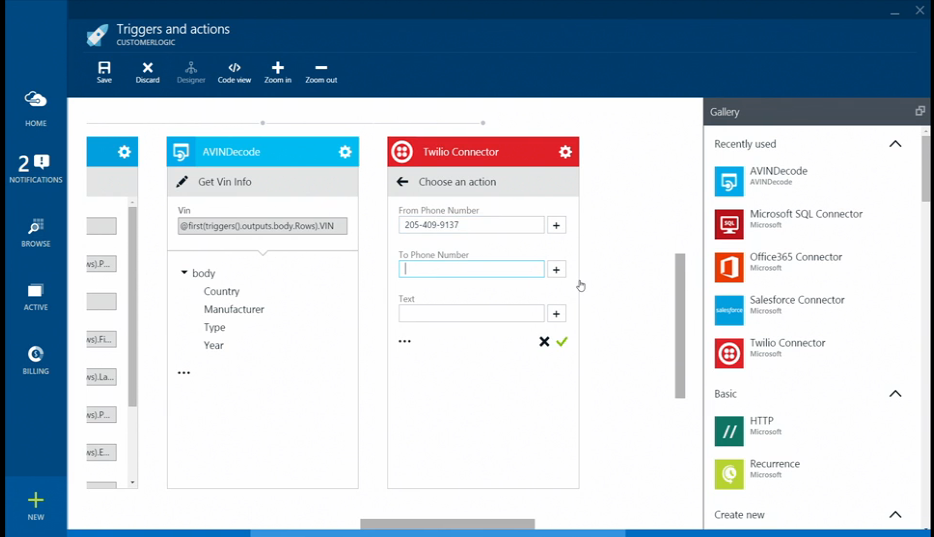This screenshot has height=537, width=934.
Task: Collapse the body tree node
Action: pyautogui.click(x=185, y=273)
